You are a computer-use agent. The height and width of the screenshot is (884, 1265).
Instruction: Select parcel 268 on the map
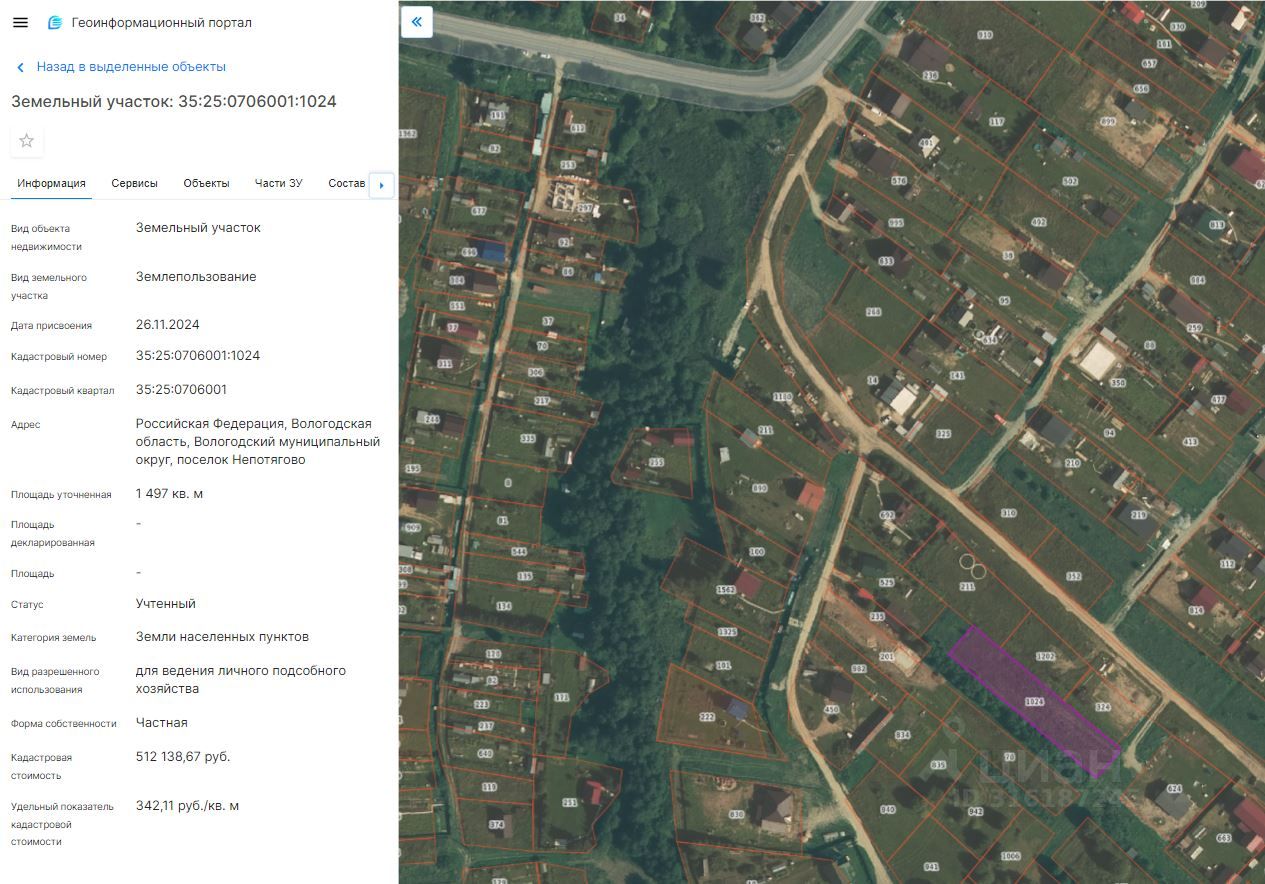point(873,312)
